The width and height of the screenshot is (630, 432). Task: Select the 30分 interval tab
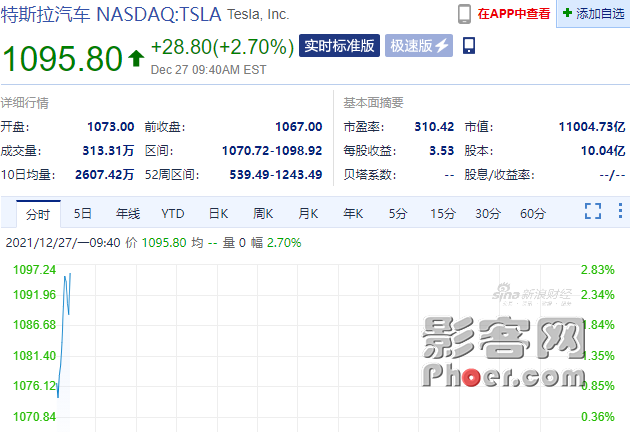488,213
